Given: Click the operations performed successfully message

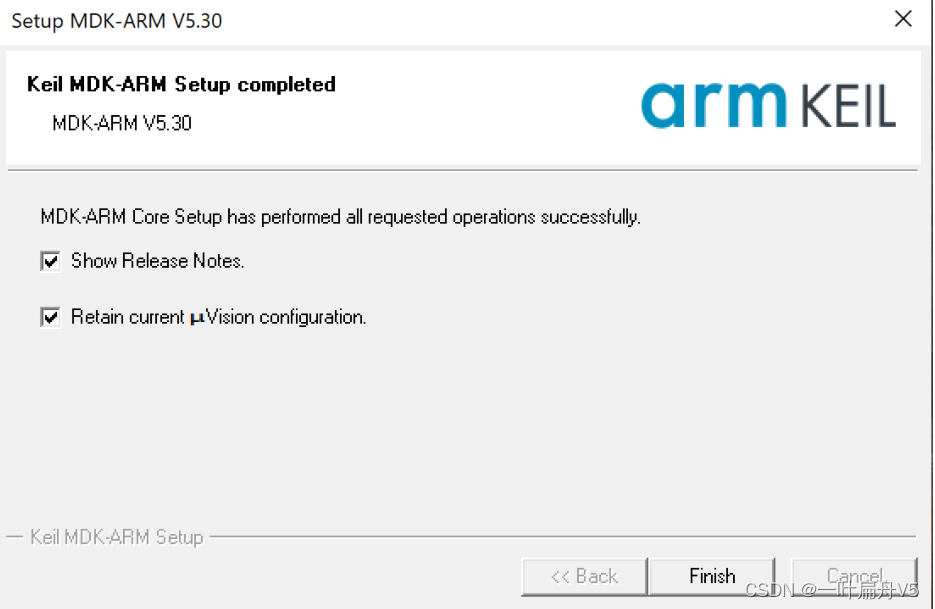Looking at the screenshot, I should coord(340,217).
